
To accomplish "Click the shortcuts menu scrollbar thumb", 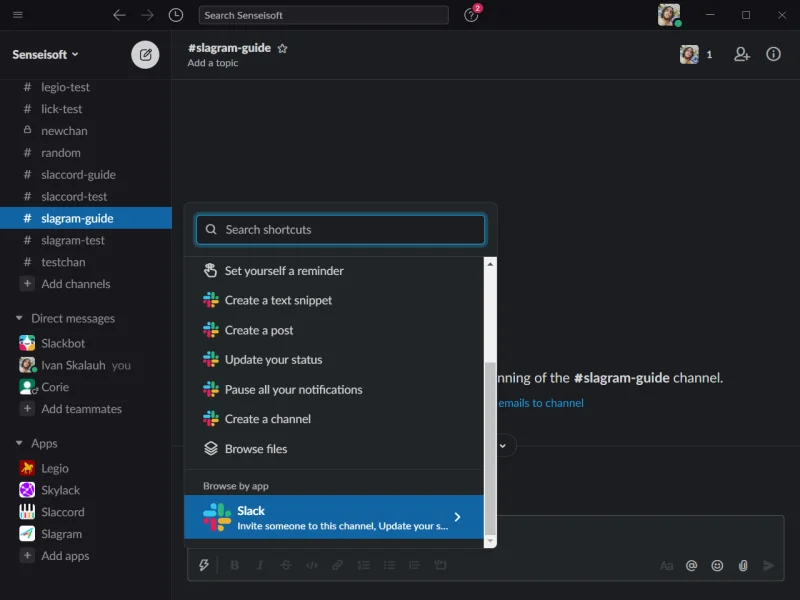I will tap(490, 448).
